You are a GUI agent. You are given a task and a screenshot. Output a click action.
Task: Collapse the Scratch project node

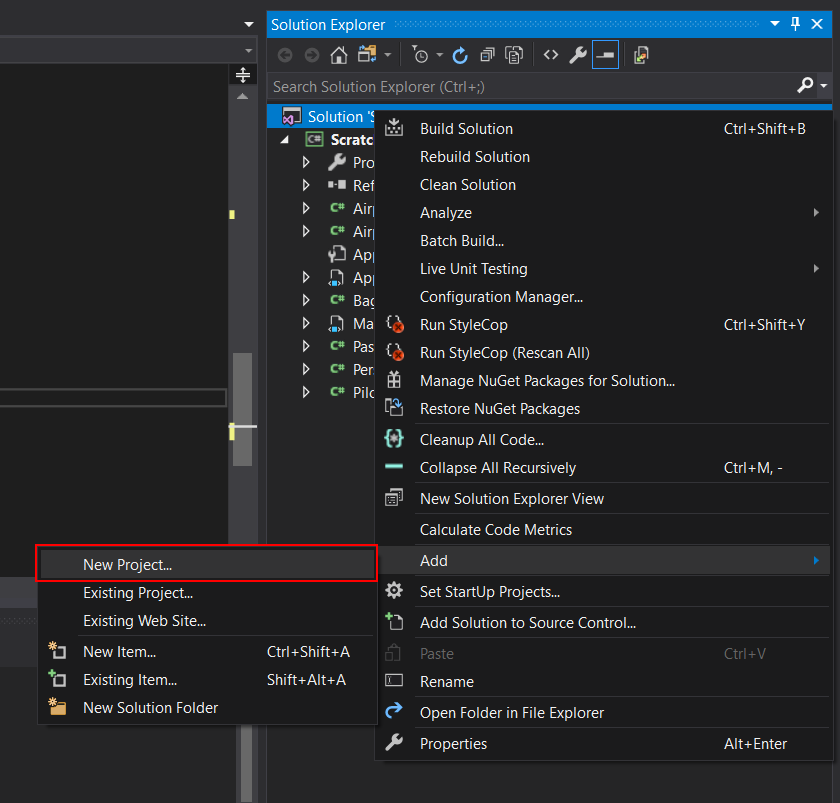pos(285,140)
